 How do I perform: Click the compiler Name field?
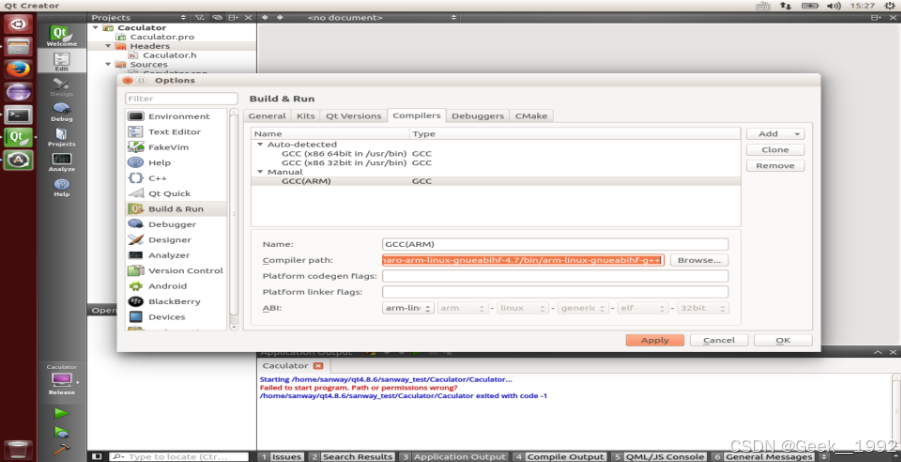click(x=555, y=244)
